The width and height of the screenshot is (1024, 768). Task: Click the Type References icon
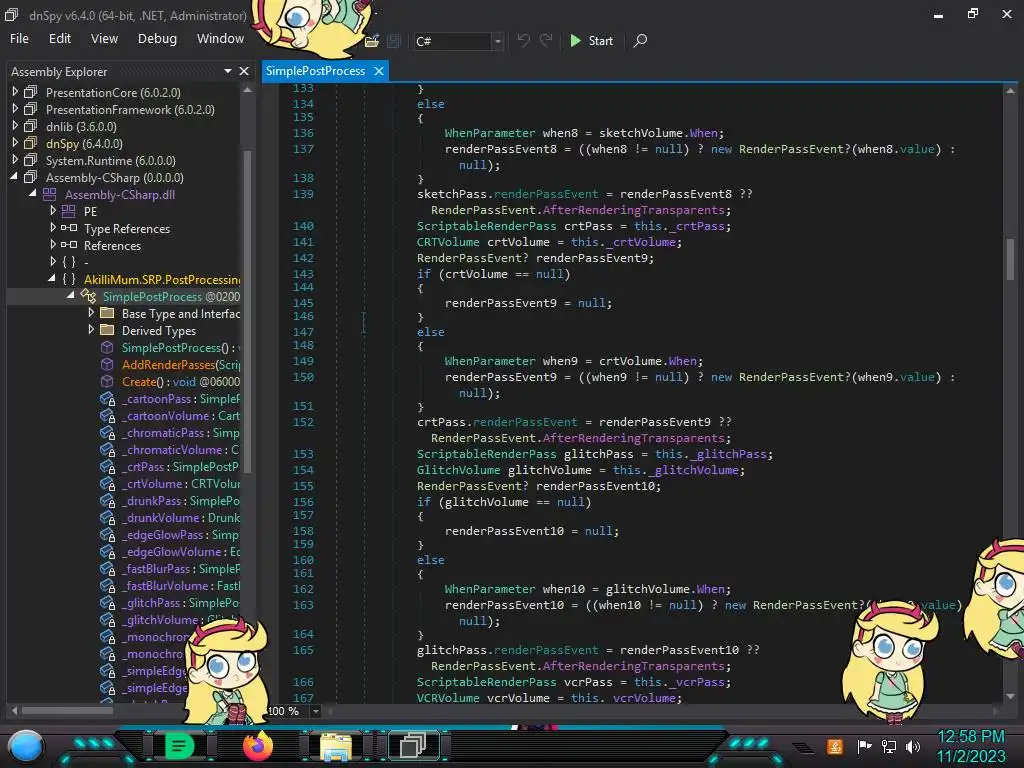click(x=69, y=228)
